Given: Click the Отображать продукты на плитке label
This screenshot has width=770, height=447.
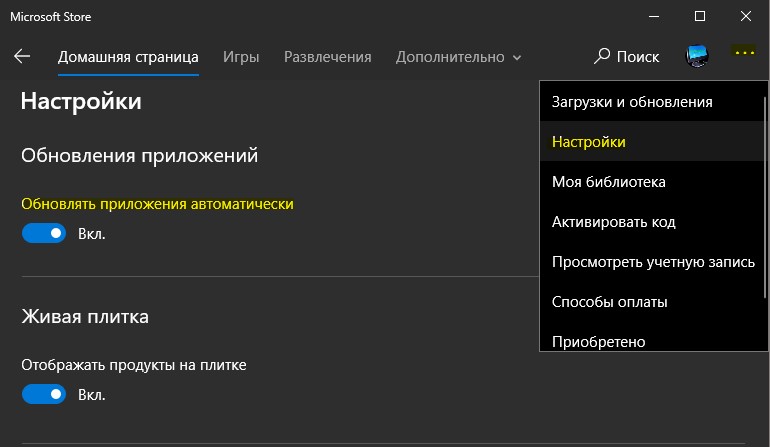Looking at the screenshot, I should 134,365.
